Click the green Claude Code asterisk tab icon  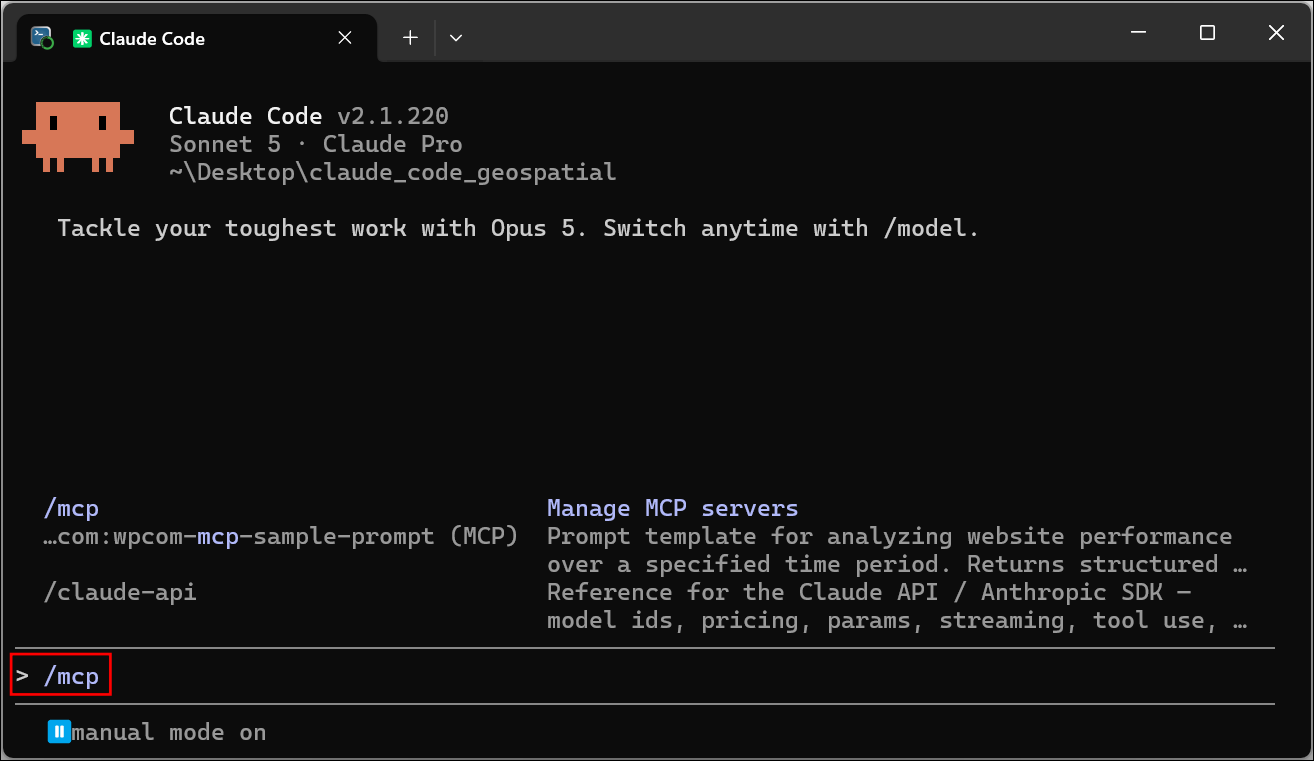coord(81,38)
